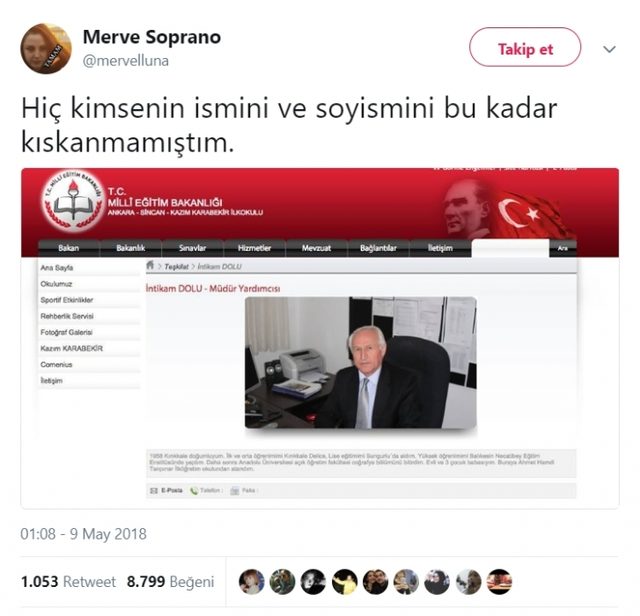
Task: Click the E-Posta envelope icon
Action: click(x=154, y=490)
